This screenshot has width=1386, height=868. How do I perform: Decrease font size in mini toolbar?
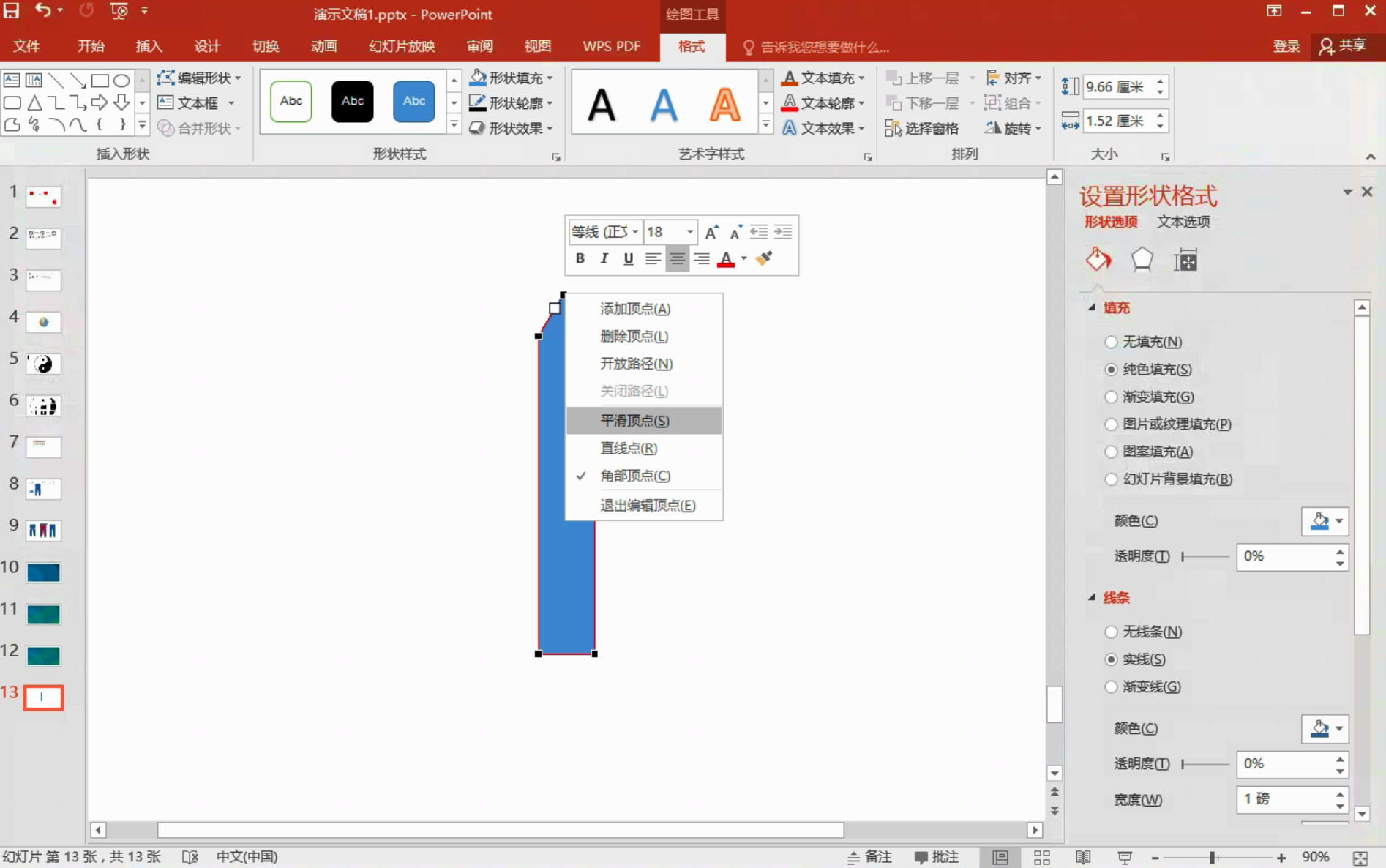coord(735,232)
